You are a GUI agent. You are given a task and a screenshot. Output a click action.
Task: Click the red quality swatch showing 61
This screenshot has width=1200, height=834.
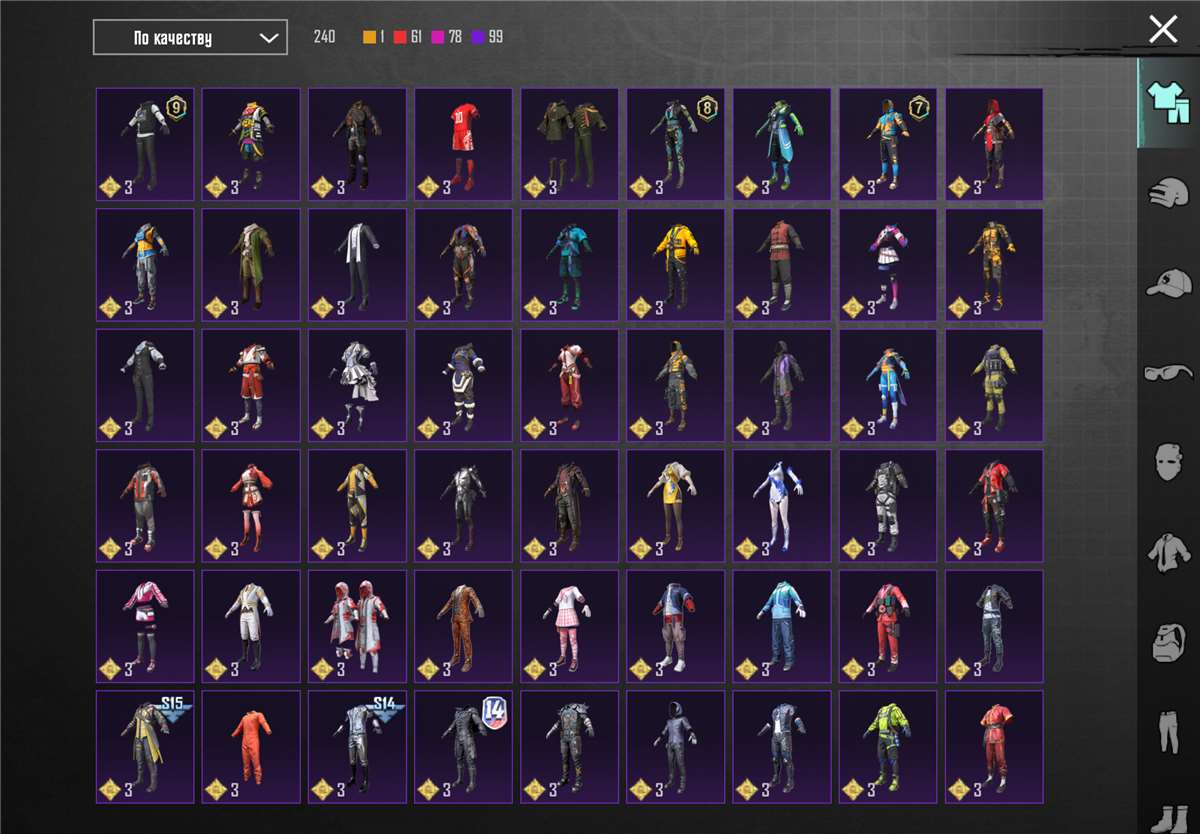(400, 37)
